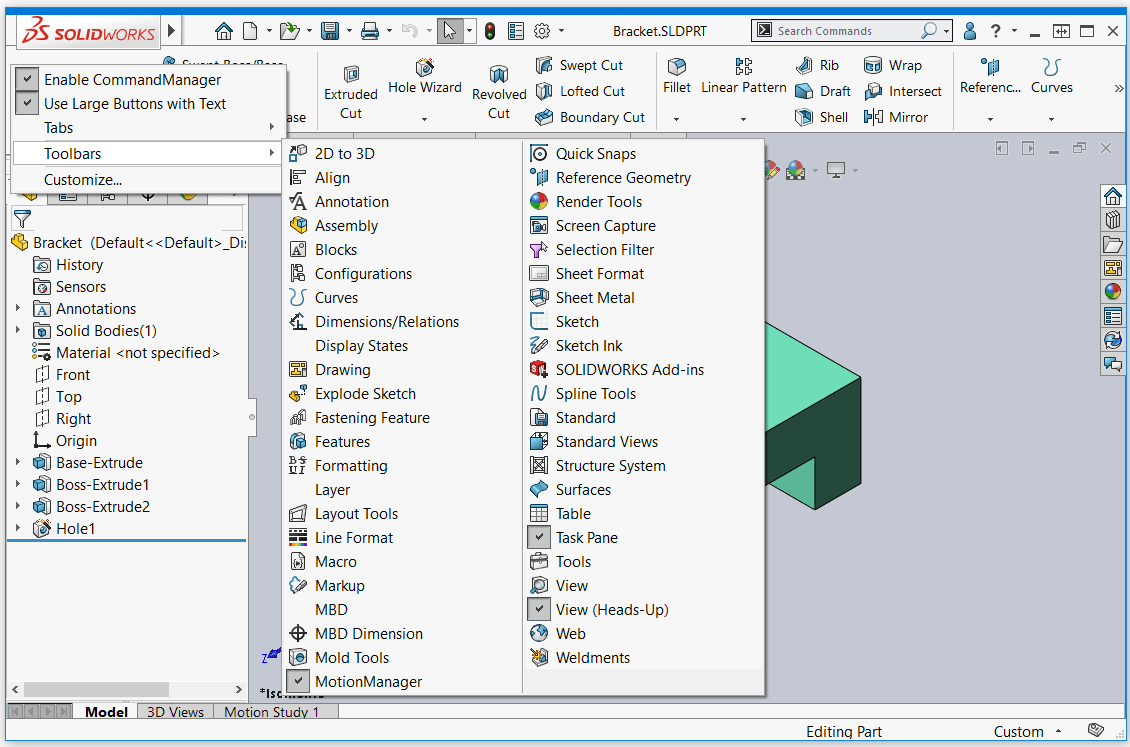Click the Mirror feature tool
Viewport: 1130px width, 747px height.
(896, 117)
